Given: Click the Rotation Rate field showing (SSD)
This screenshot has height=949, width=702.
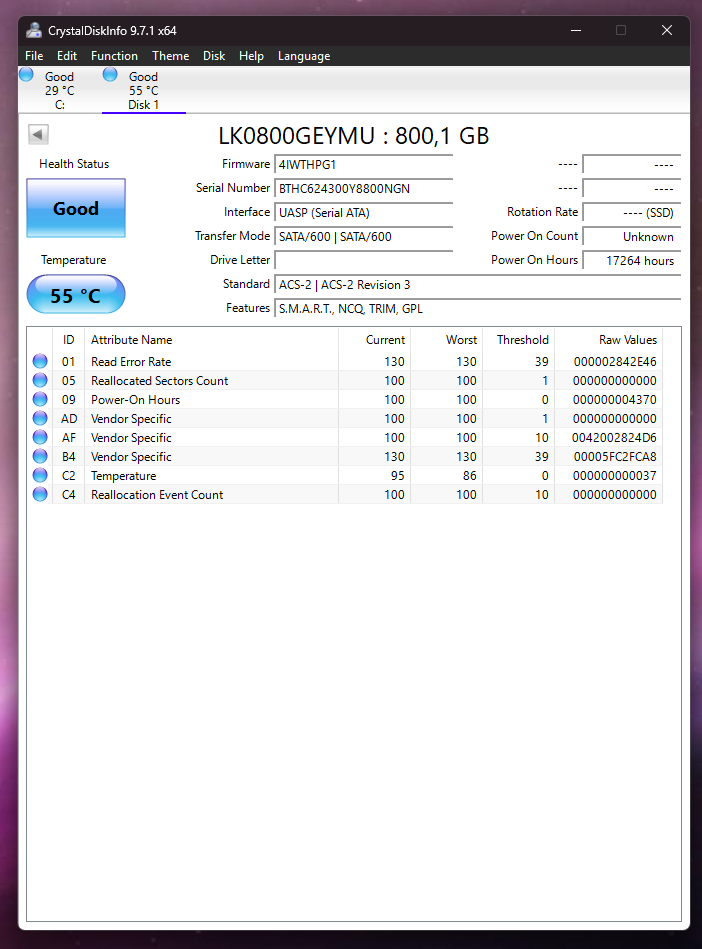Looking at the screenshot, I should (x=631, y=212).
